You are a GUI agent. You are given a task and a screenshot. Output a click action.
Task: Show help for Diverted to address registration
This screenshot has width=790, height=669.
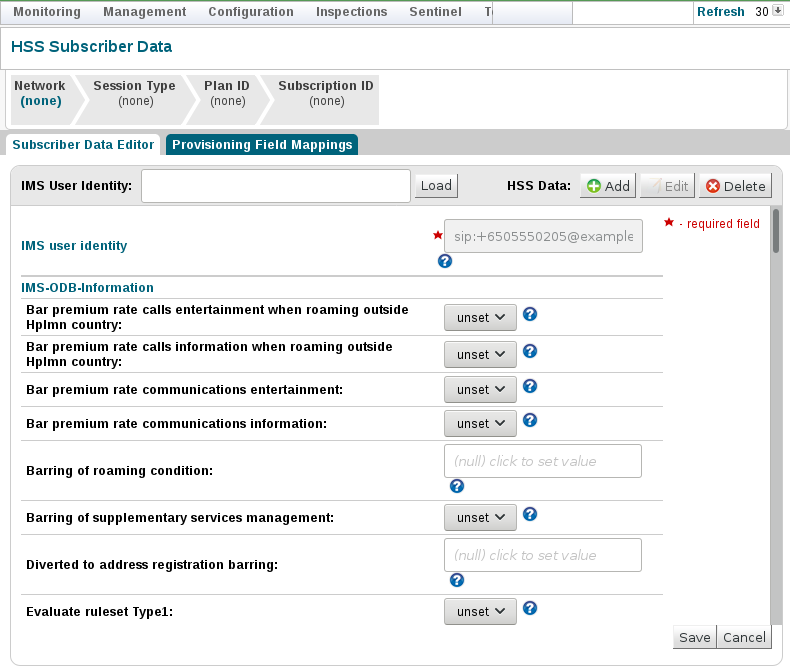click(x=456, y=580)
